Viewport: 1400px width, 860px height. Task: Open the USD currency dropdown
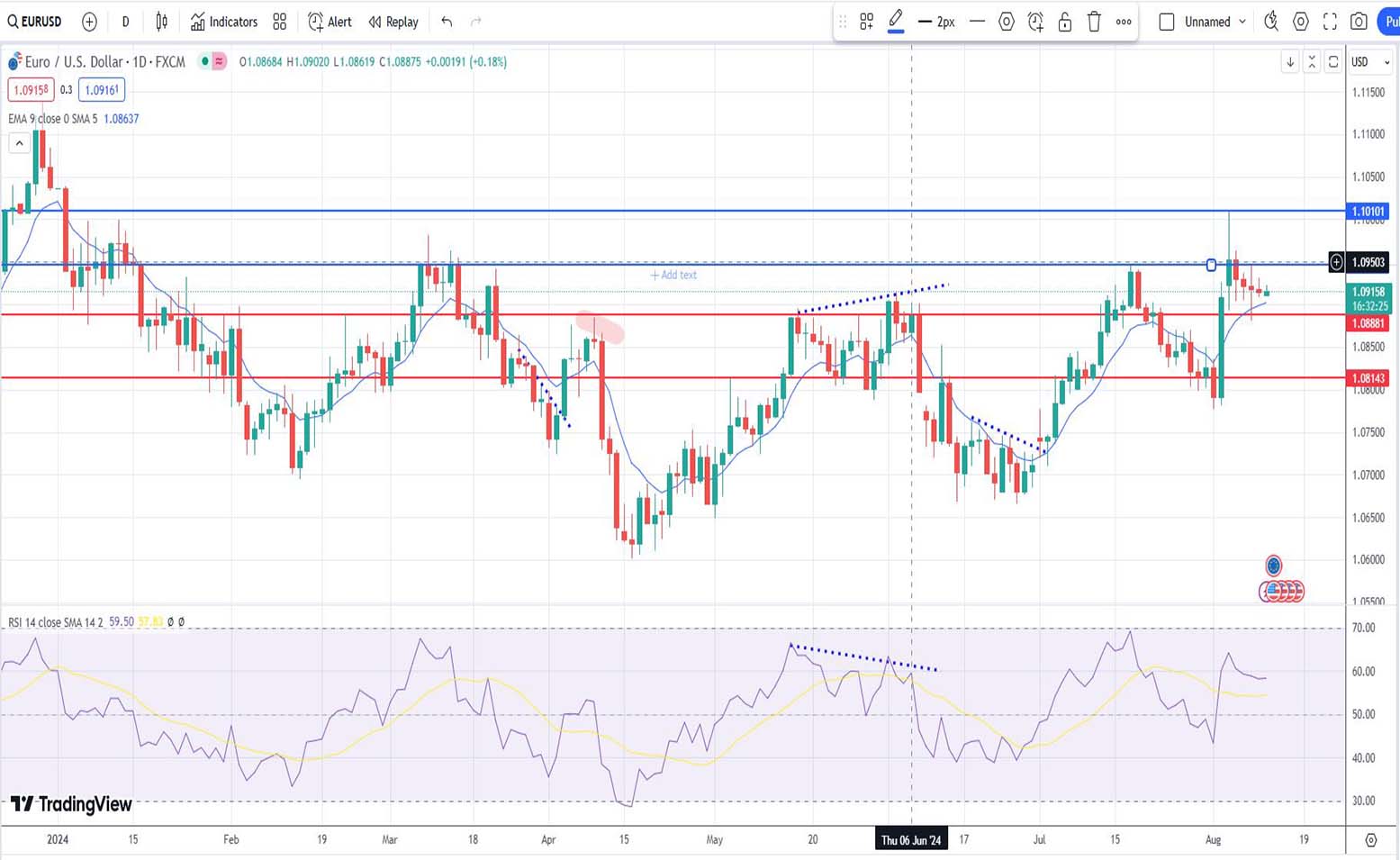tap(1370, 62)
